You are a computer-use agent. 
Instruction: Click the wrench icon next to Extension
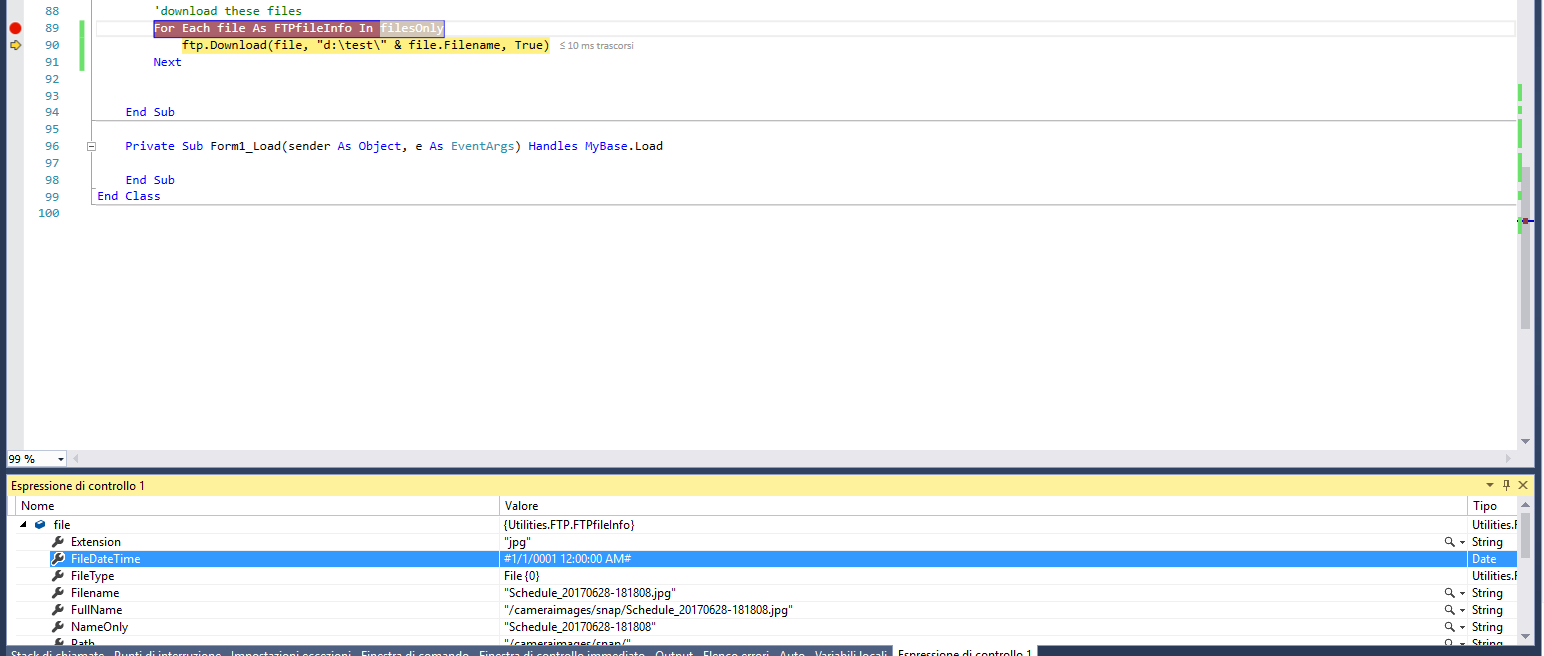[58, 542]
